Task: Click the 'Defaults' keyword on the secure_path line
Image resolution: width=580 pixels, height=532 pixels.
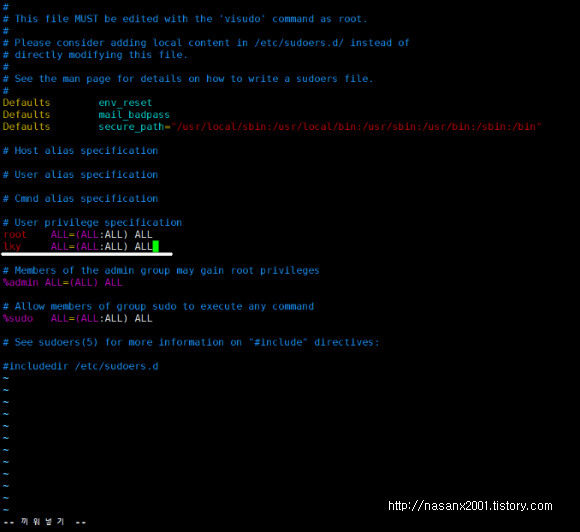Action: coord(26,127)
